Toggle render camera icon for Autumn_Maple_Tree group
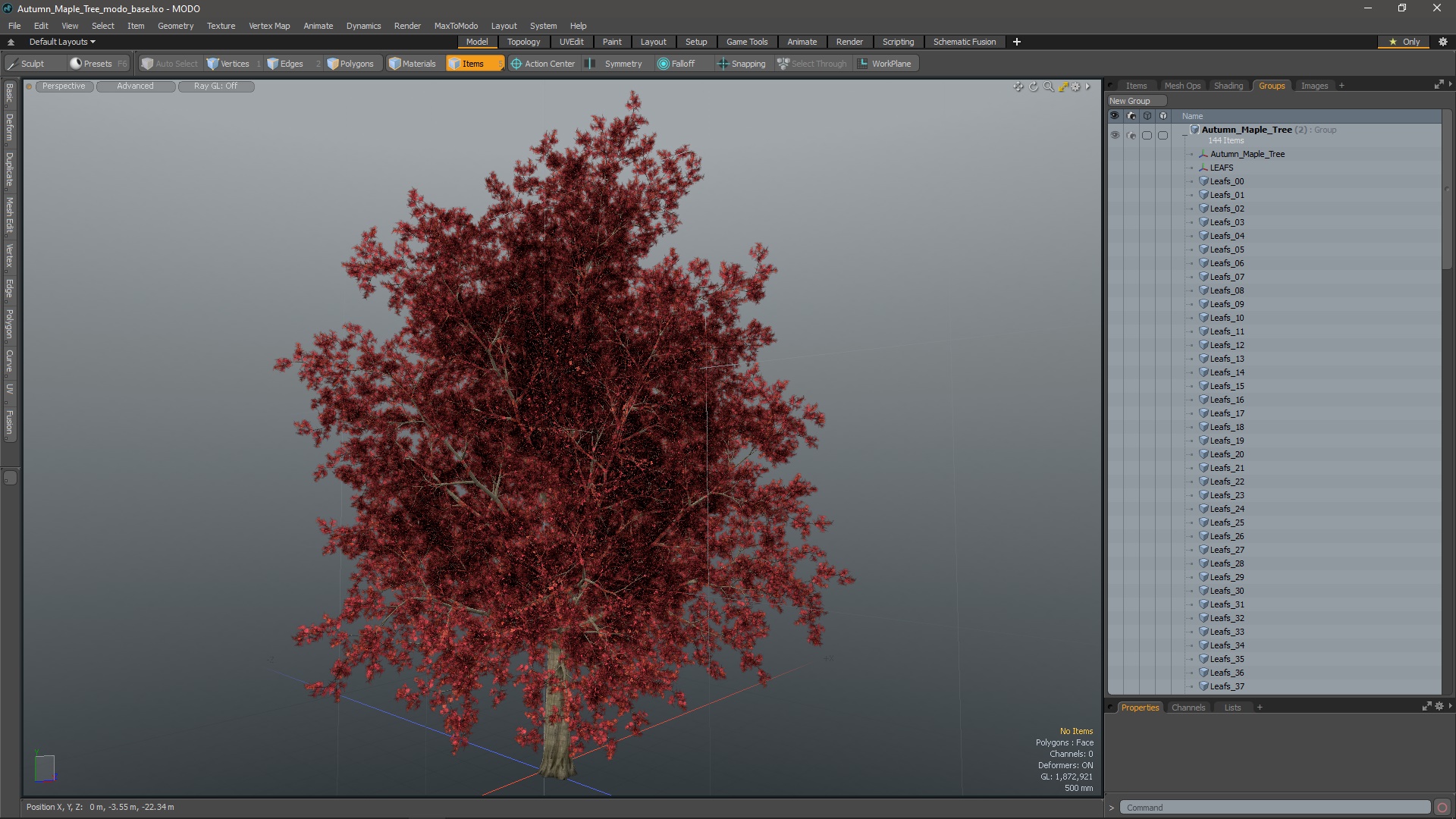This screenshot has width=1456, height=819. click(x=1131, y=135)
